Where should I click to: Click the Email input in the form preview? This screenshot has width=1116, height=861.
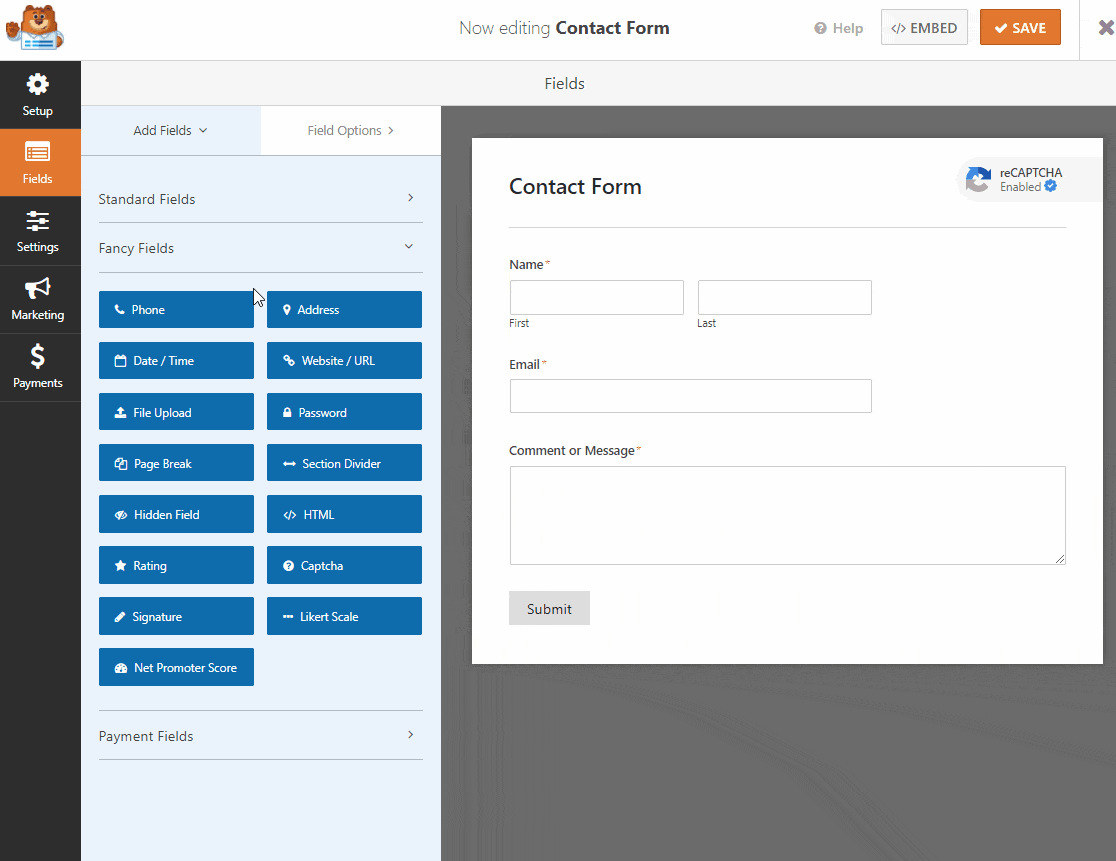click(690, 396)
